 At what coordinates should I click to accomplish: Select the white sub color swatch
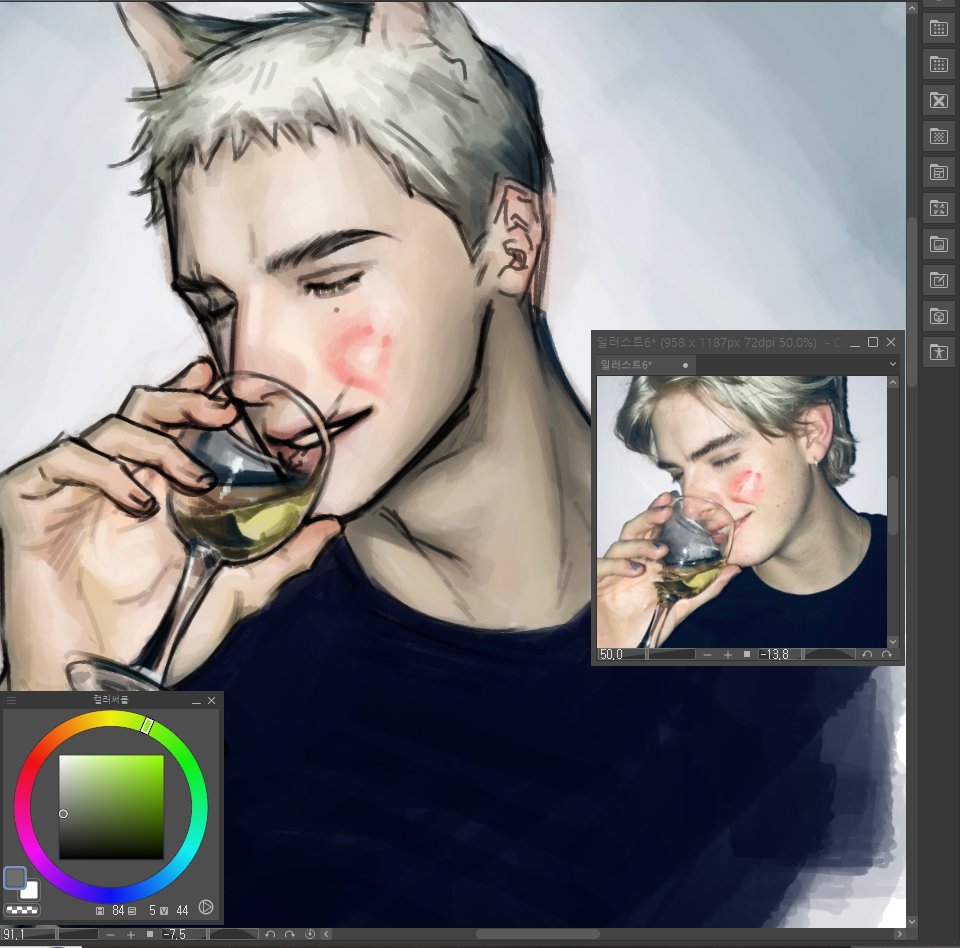pos(31,891)
